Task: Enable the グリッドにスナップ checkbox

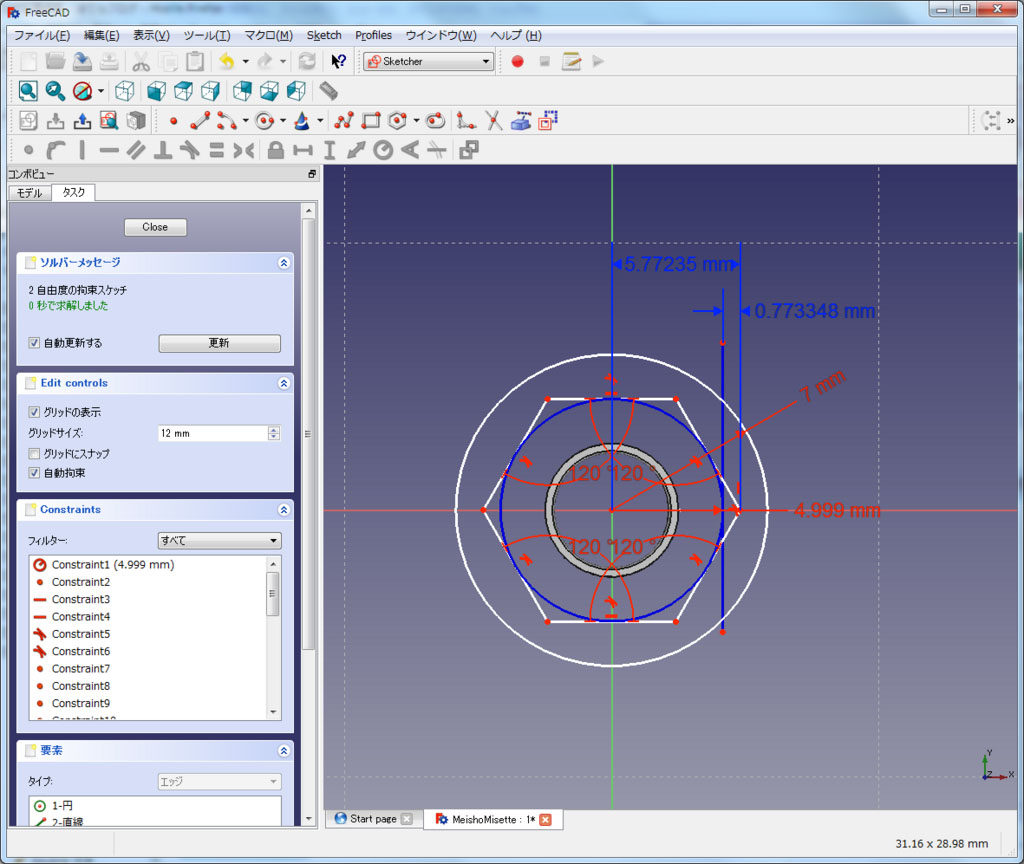Action: 35,454
